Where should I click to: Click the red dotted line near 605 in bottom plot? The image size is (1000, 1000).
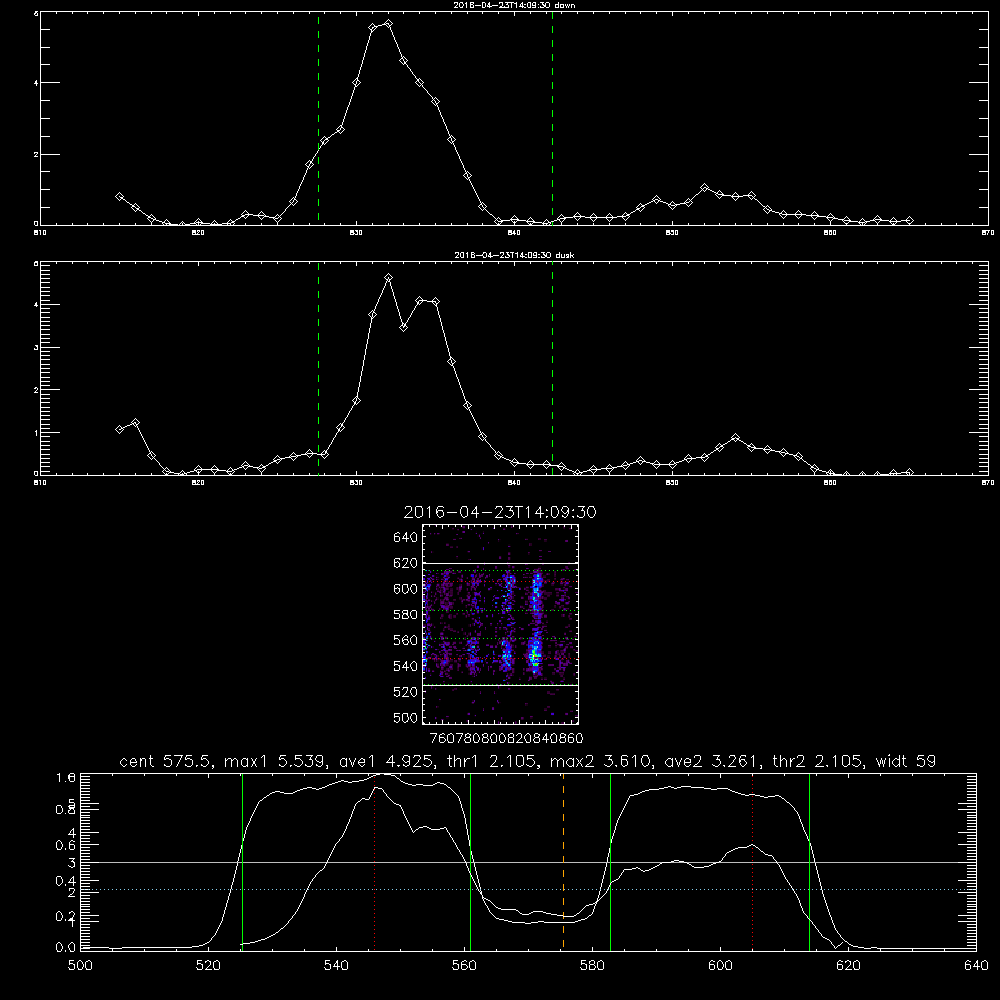753,861
